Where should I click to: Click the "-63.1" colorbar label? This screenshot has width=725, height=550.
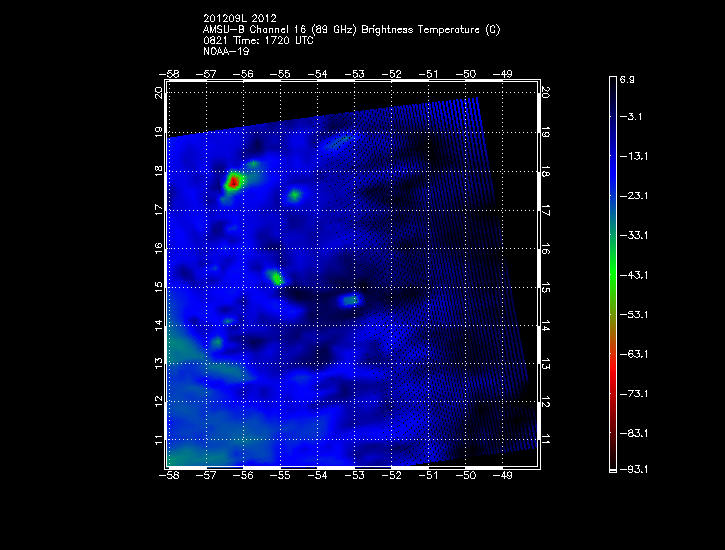(633, 354)
